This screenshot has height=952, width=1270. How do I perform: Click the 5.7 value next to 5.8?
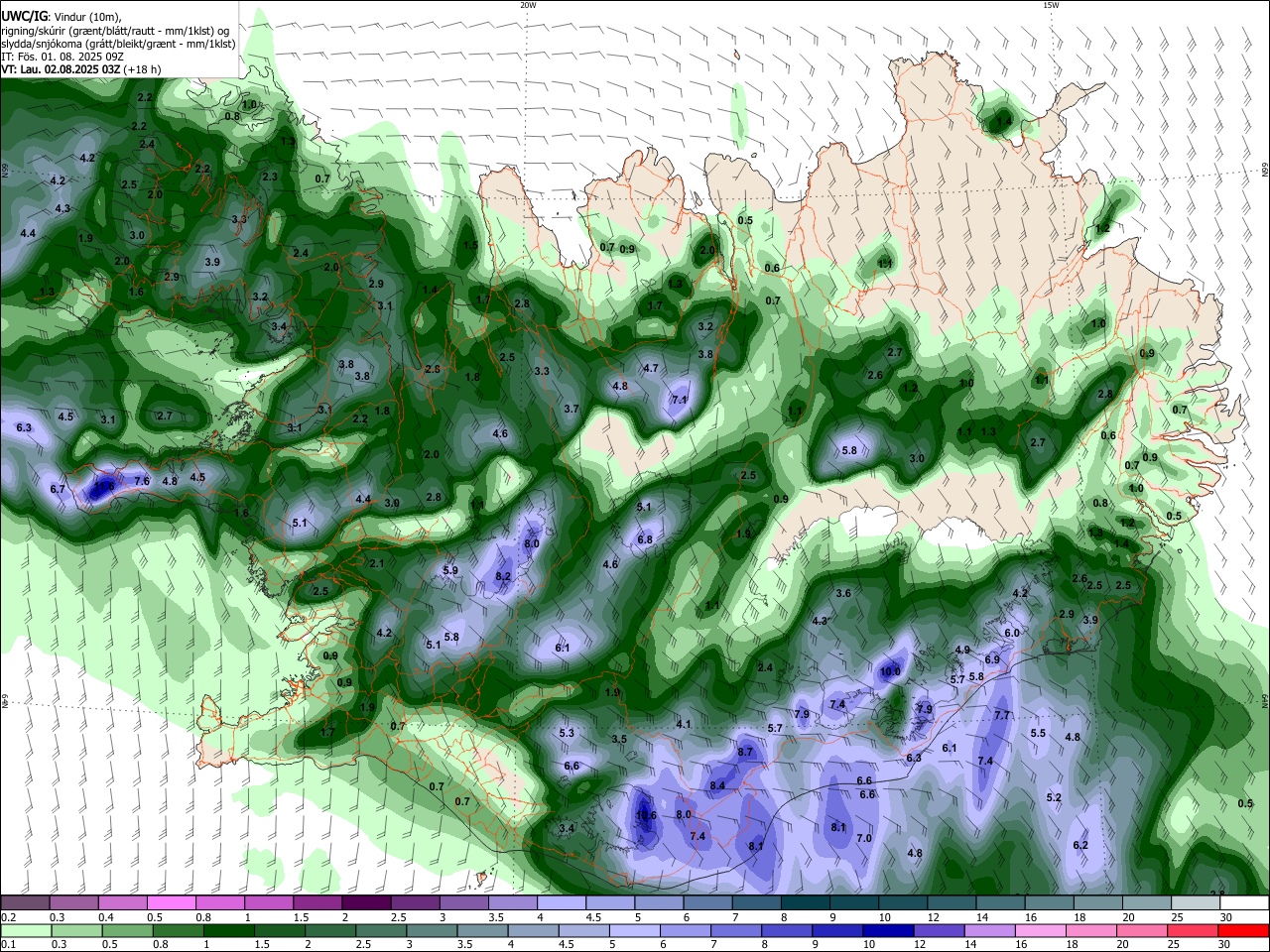coord(957,679)
